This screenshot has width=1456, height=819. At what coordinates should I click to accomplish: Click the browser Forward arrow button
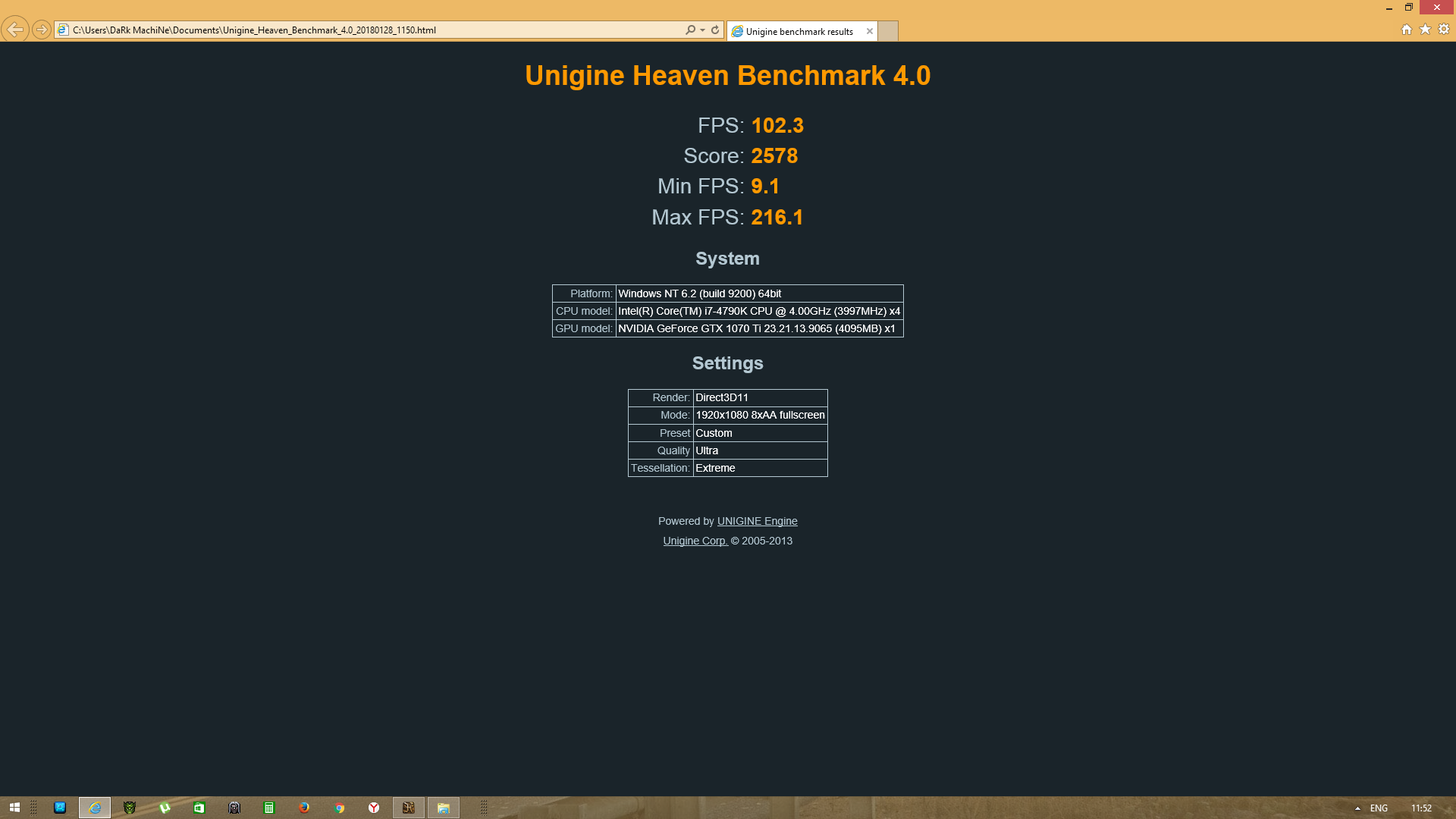coord(42,30)
